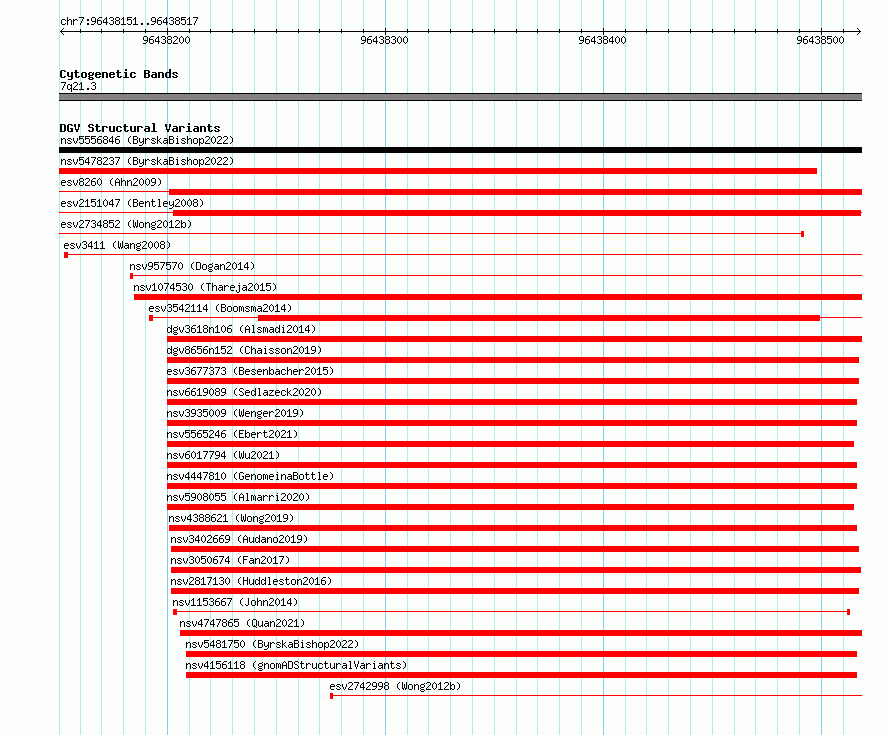The image size is (890, 735).
Task: Click the red bar under nsv4156118 gnomAD
Action: pyautogui.click(x=521, y=675)
